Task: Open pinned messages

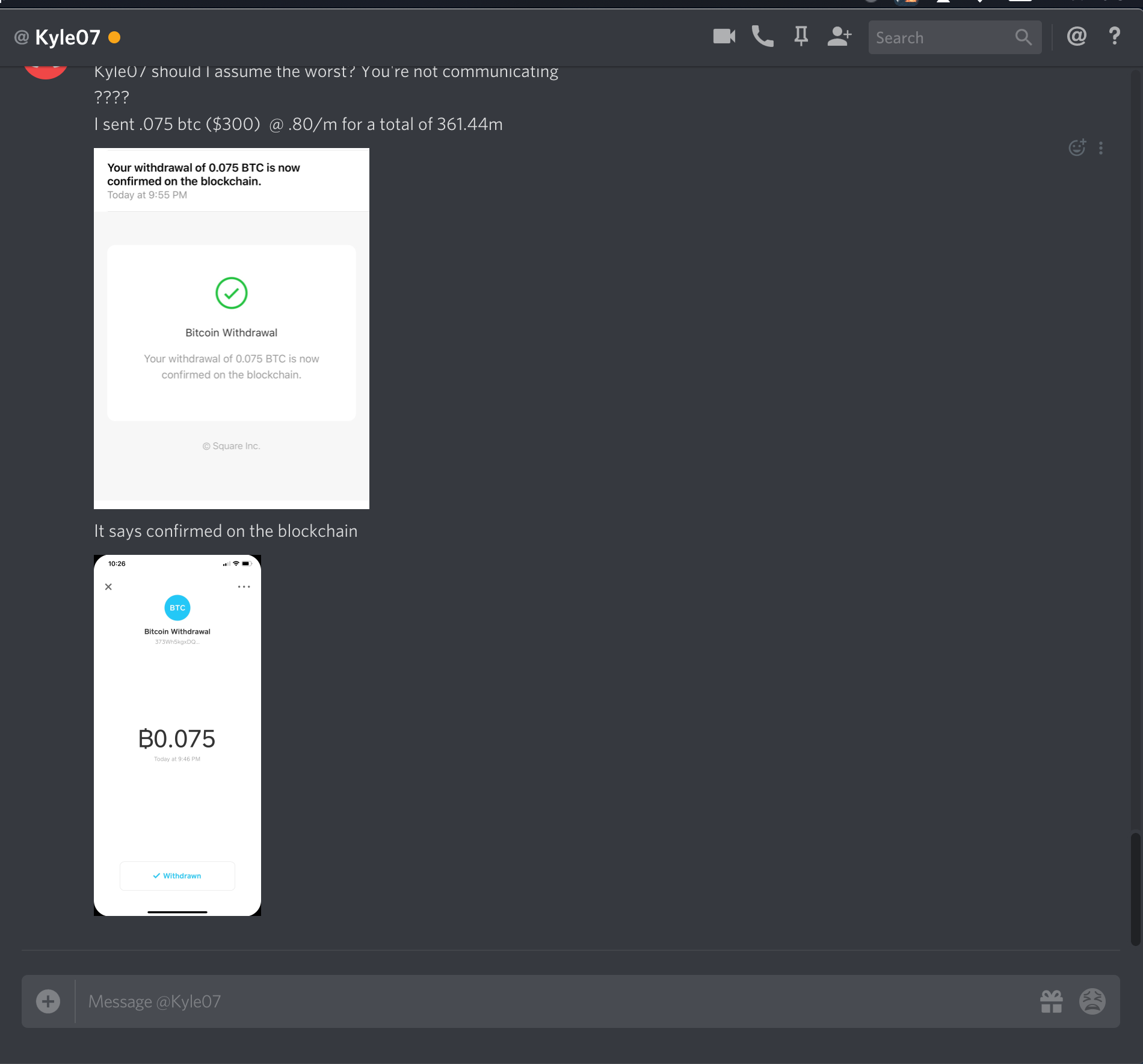Action: click(x=801, y=37)
